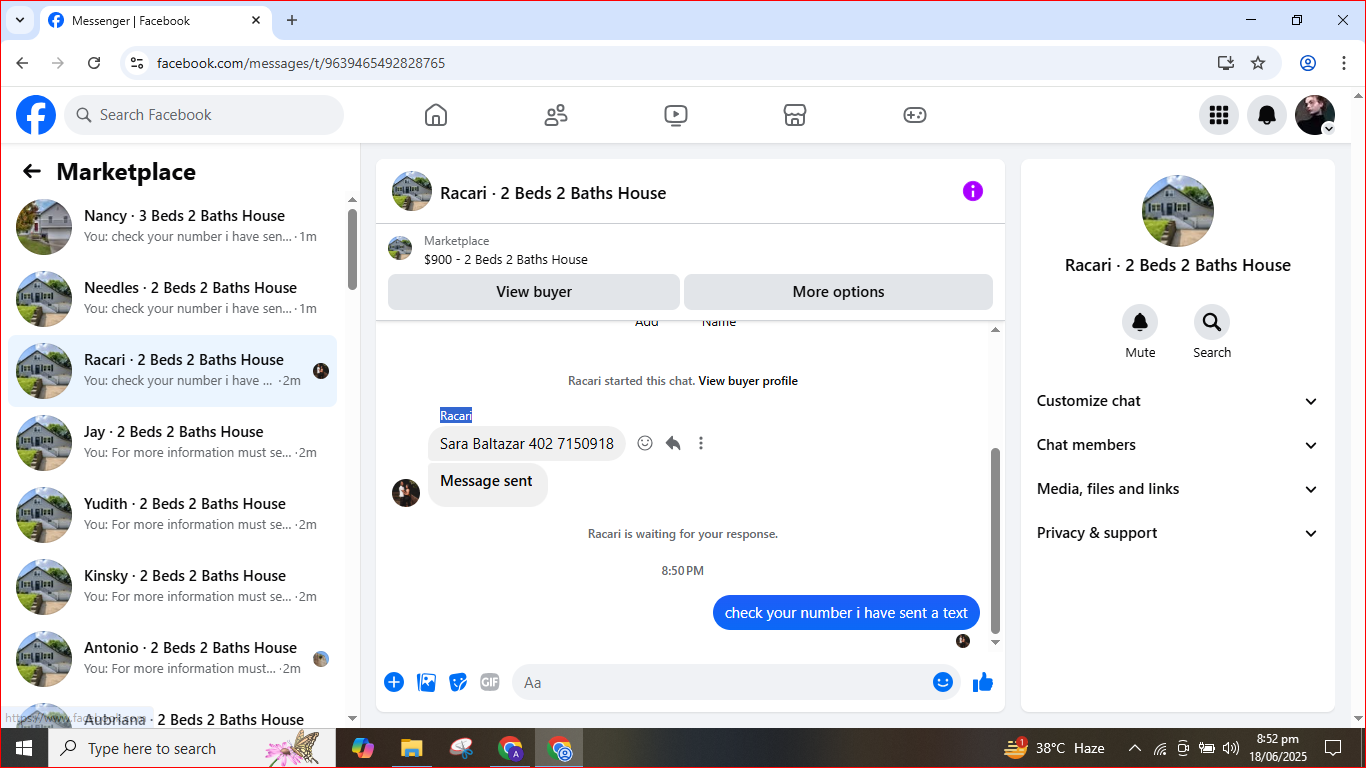Screen dimensions: 1366x768
Task: Expand Chat members section
Action: 1178,445
